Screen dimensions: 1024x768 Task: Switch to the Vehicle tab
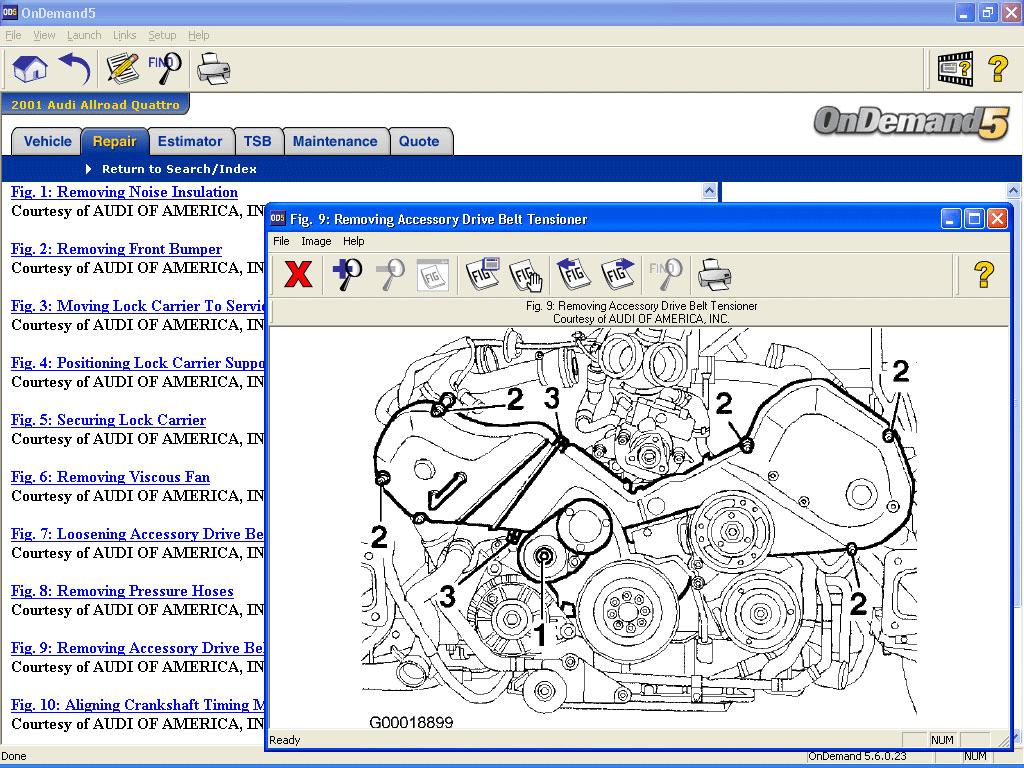[47, 142]
